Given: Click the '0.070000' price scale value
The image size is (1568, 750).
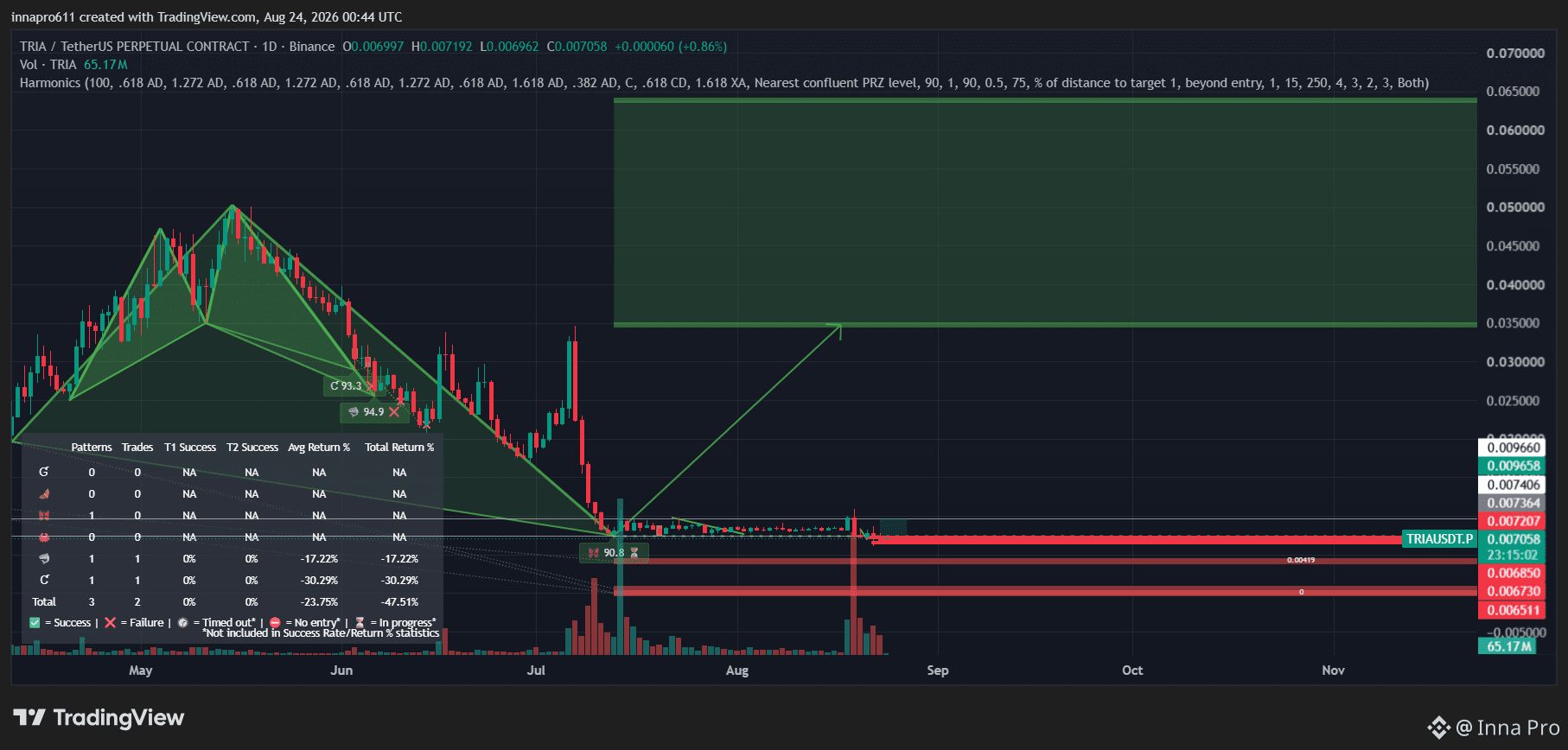Looking at the screenshot, I should click(x=1515, y=54).
